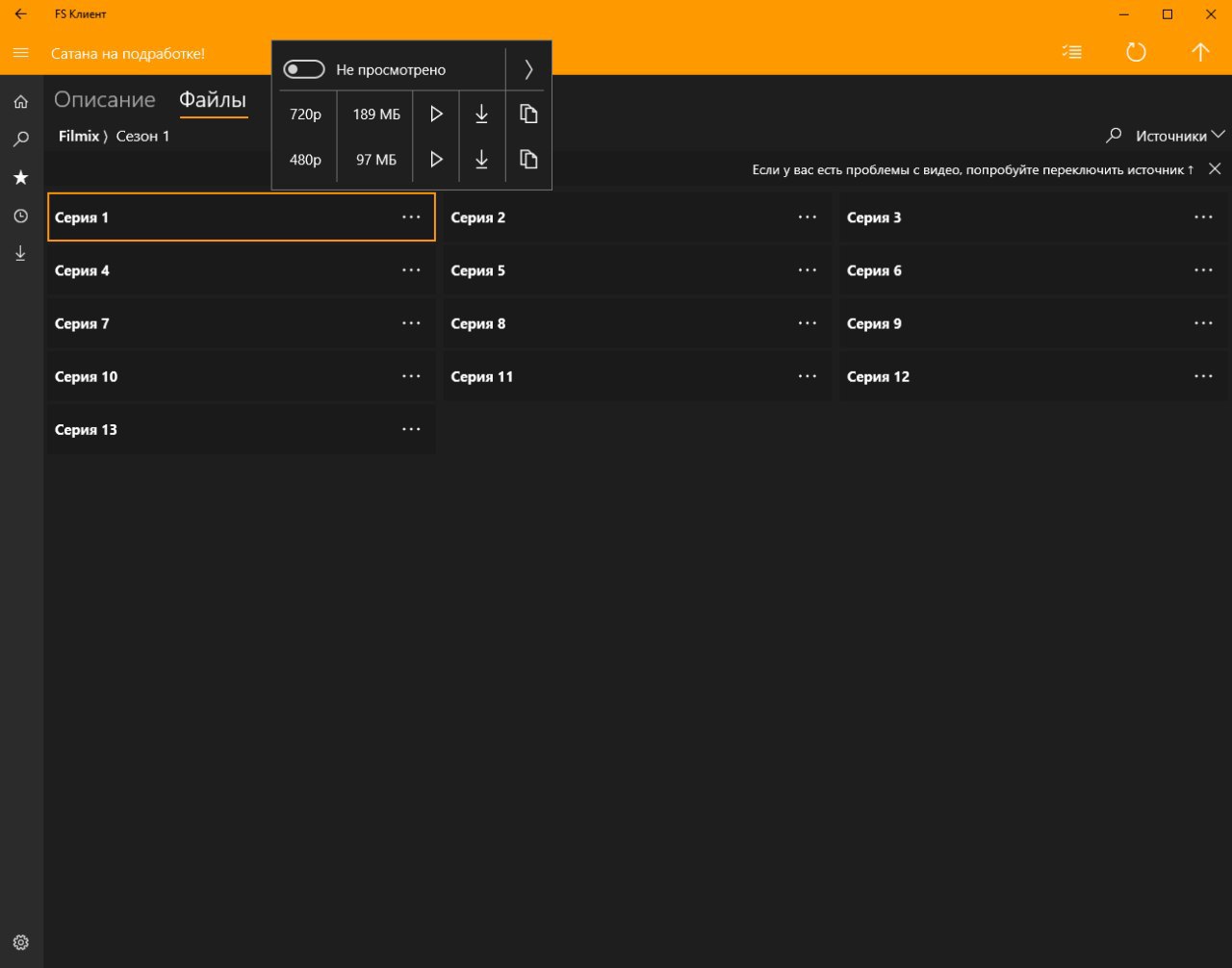
Task: Open the hamburger navigation menu
Action: pos(20,53)
